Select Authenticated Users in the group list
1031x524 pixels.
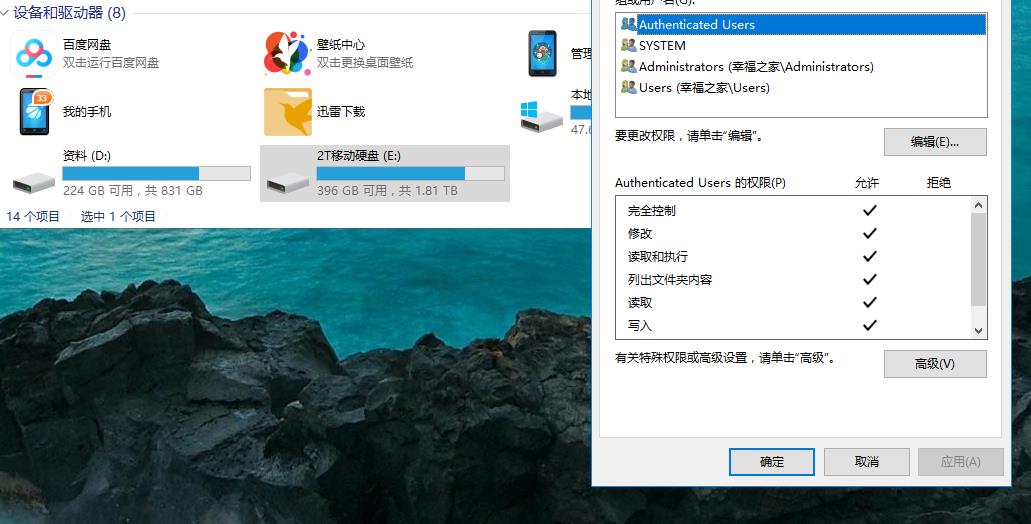tap(697, 24)
